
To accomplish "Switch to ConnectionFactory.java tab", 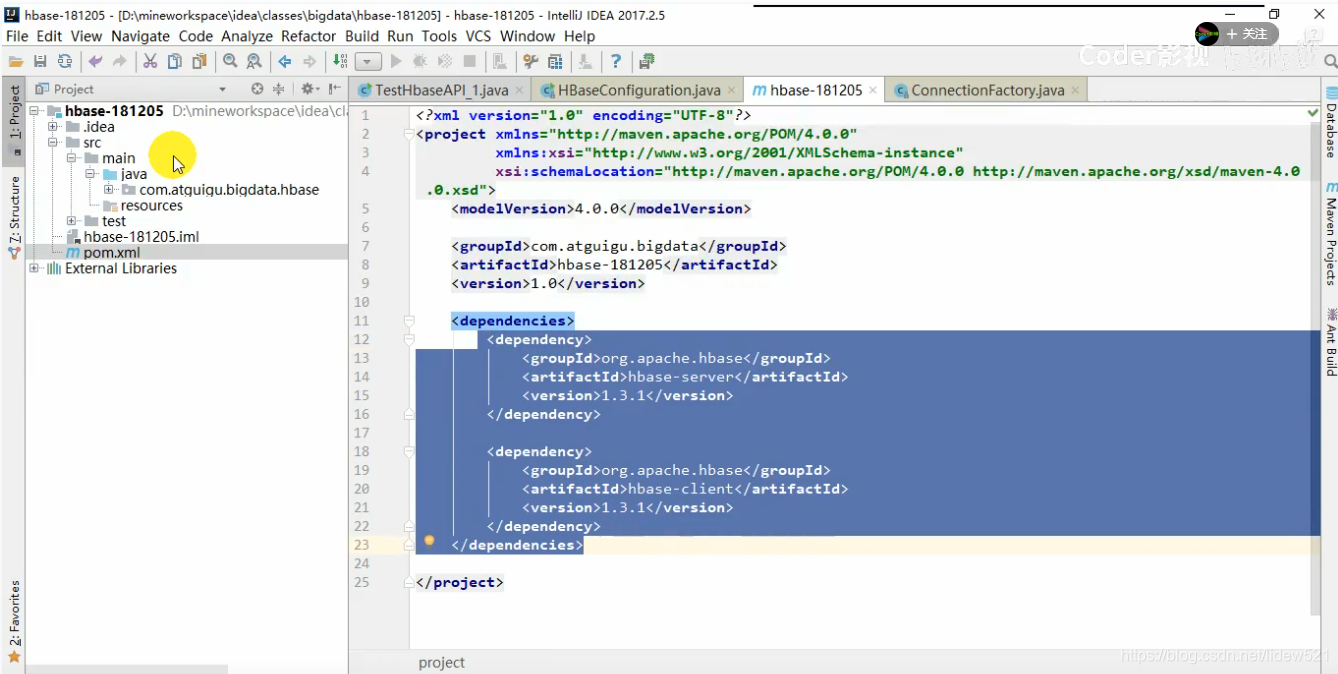I will [x=987, y=90].
